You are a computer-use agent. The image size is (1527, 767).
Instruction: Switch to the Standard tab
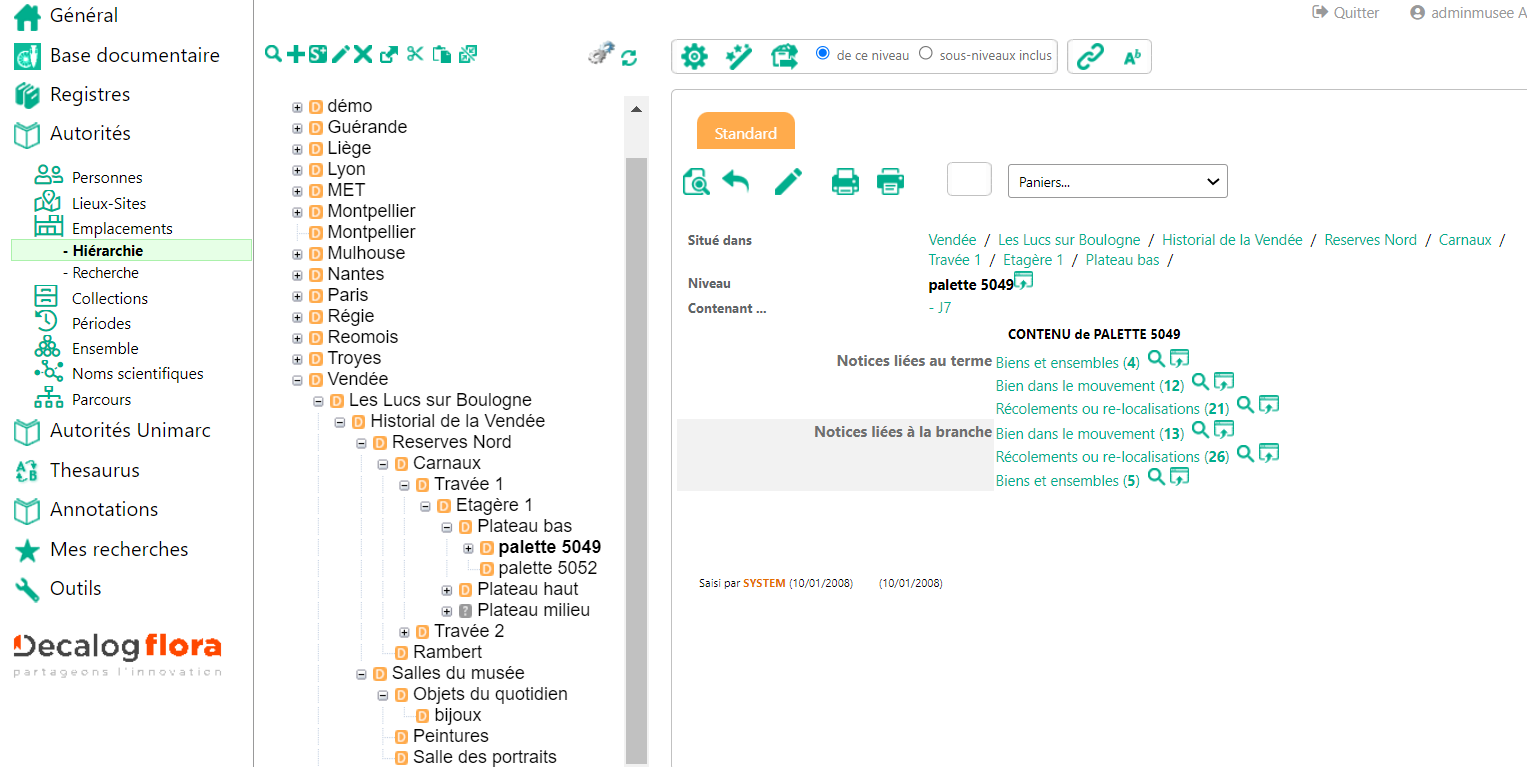pos(745,133)
